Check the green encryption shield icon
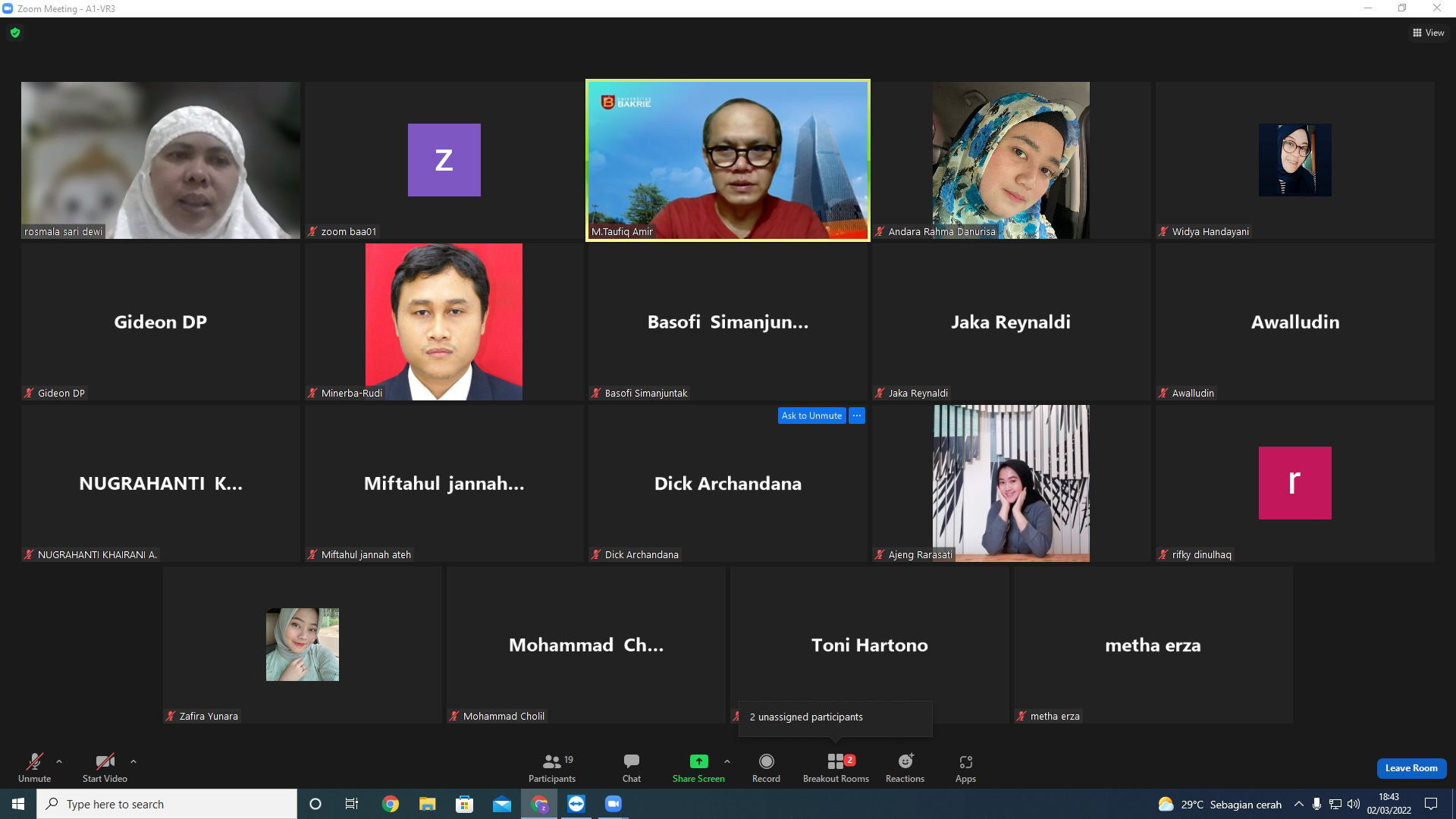 pyautogui.click(x=15, y=33)
